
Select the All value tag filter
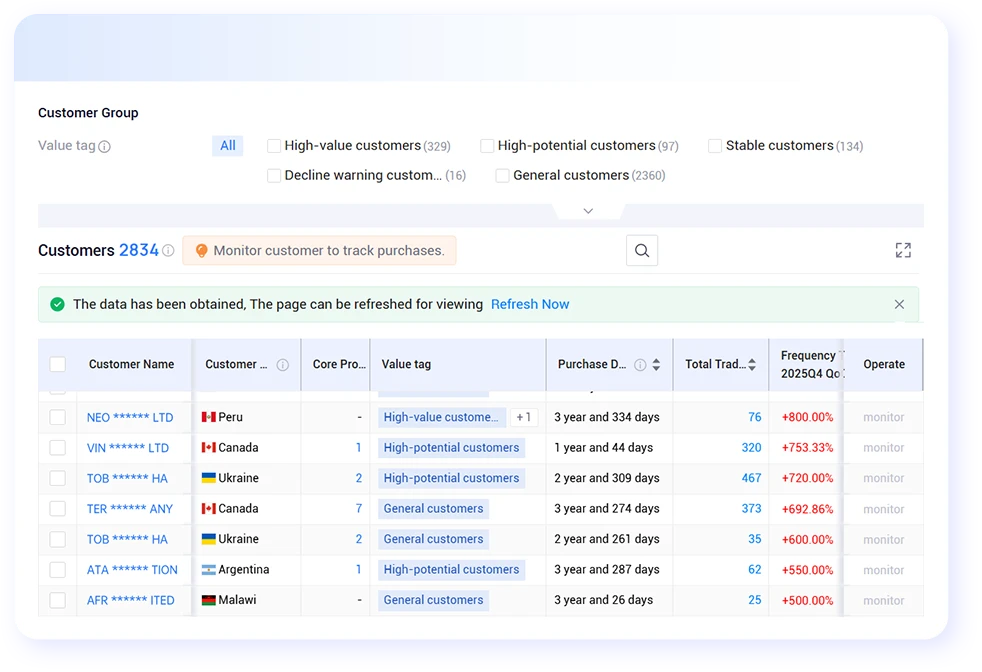coord(227,146)
